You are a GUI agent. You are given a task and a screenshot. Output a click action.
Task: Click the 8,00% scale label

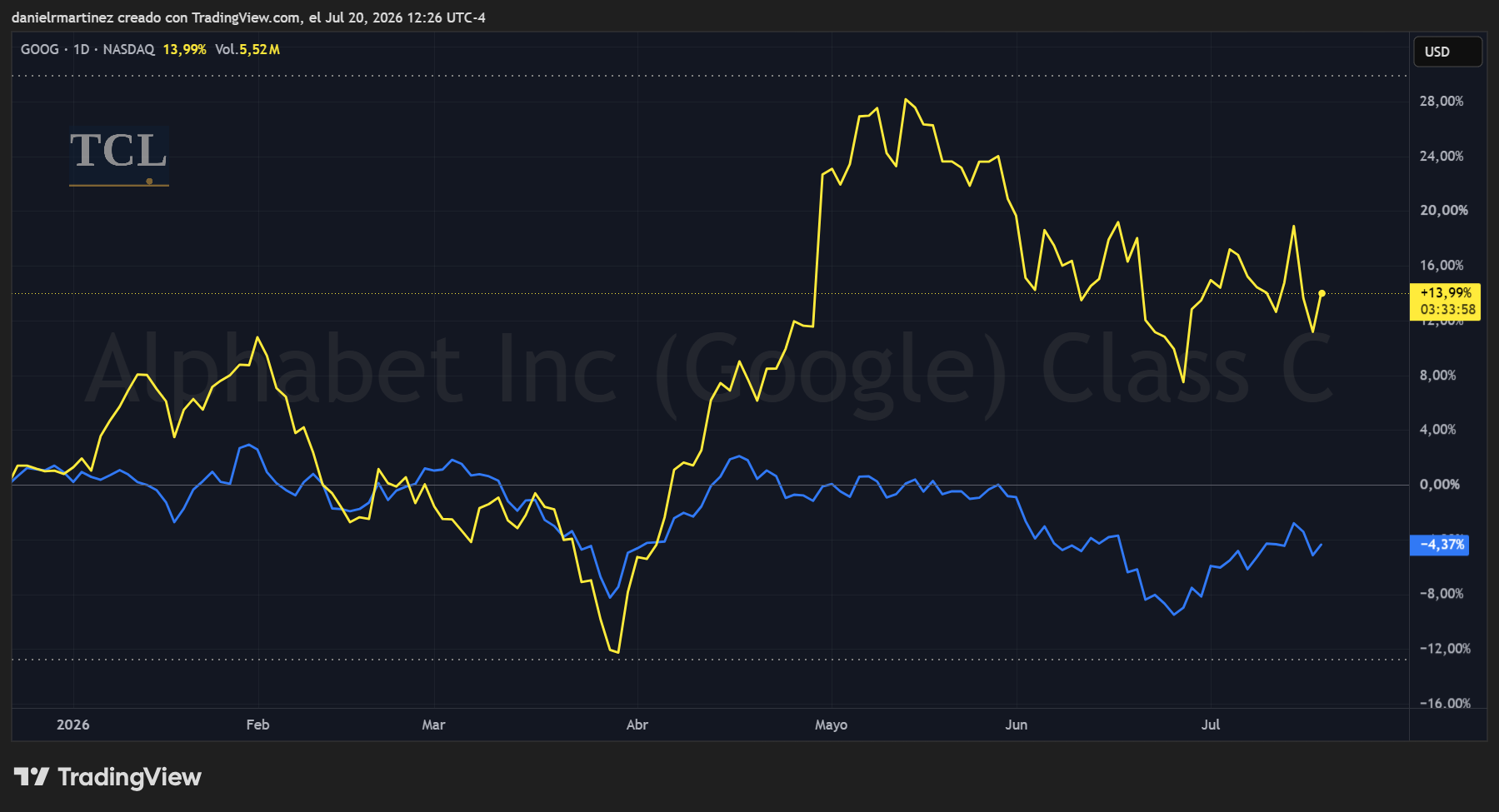pyautogui.click(x=1437, y=375)
